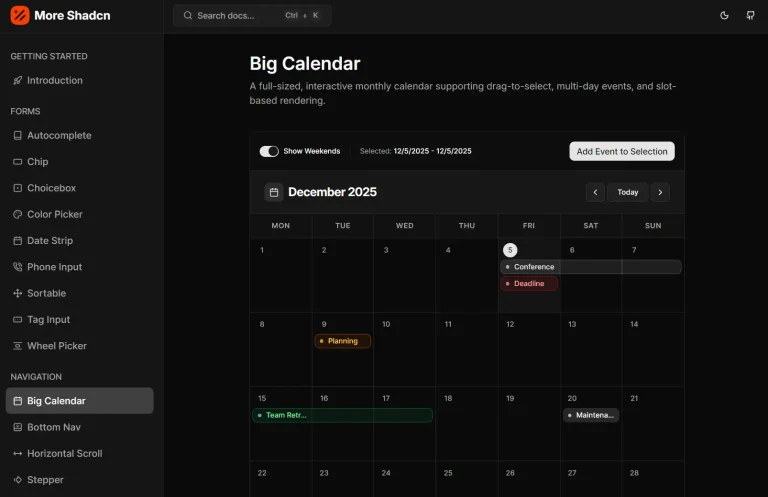Click the More Shadcn logo icon

pos(20,15)
